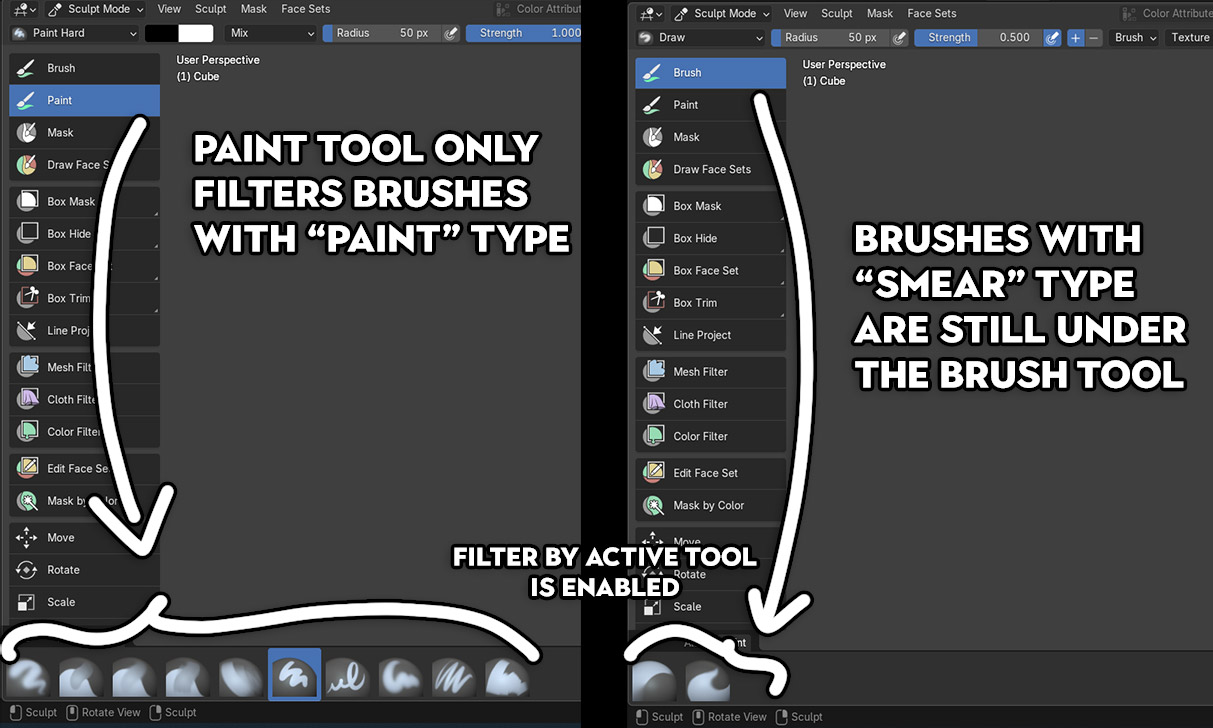The image size is (1213, 728).
Task: Toggle radius pen pressure in left header
Action: coord(451,33)
